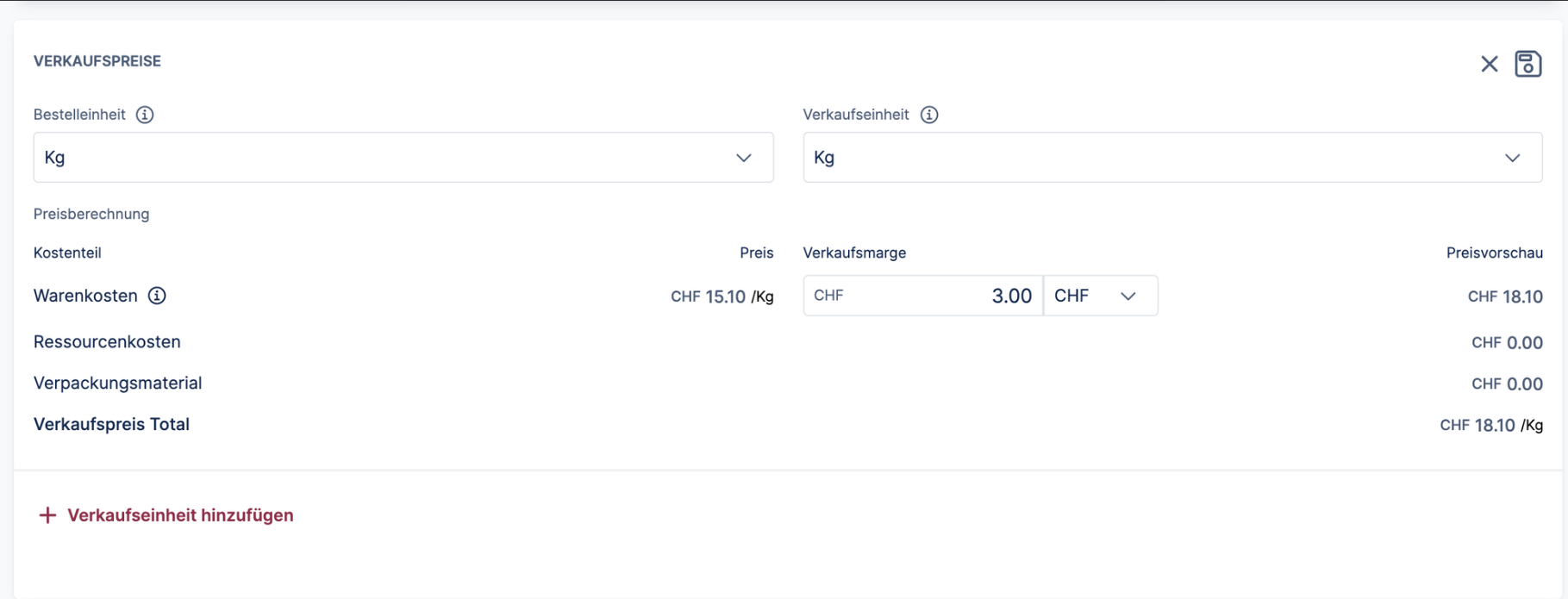Viewport: 1568px width, 599px height.
Task: Click the Warenkosten label
Action: (x=85, y=296)
